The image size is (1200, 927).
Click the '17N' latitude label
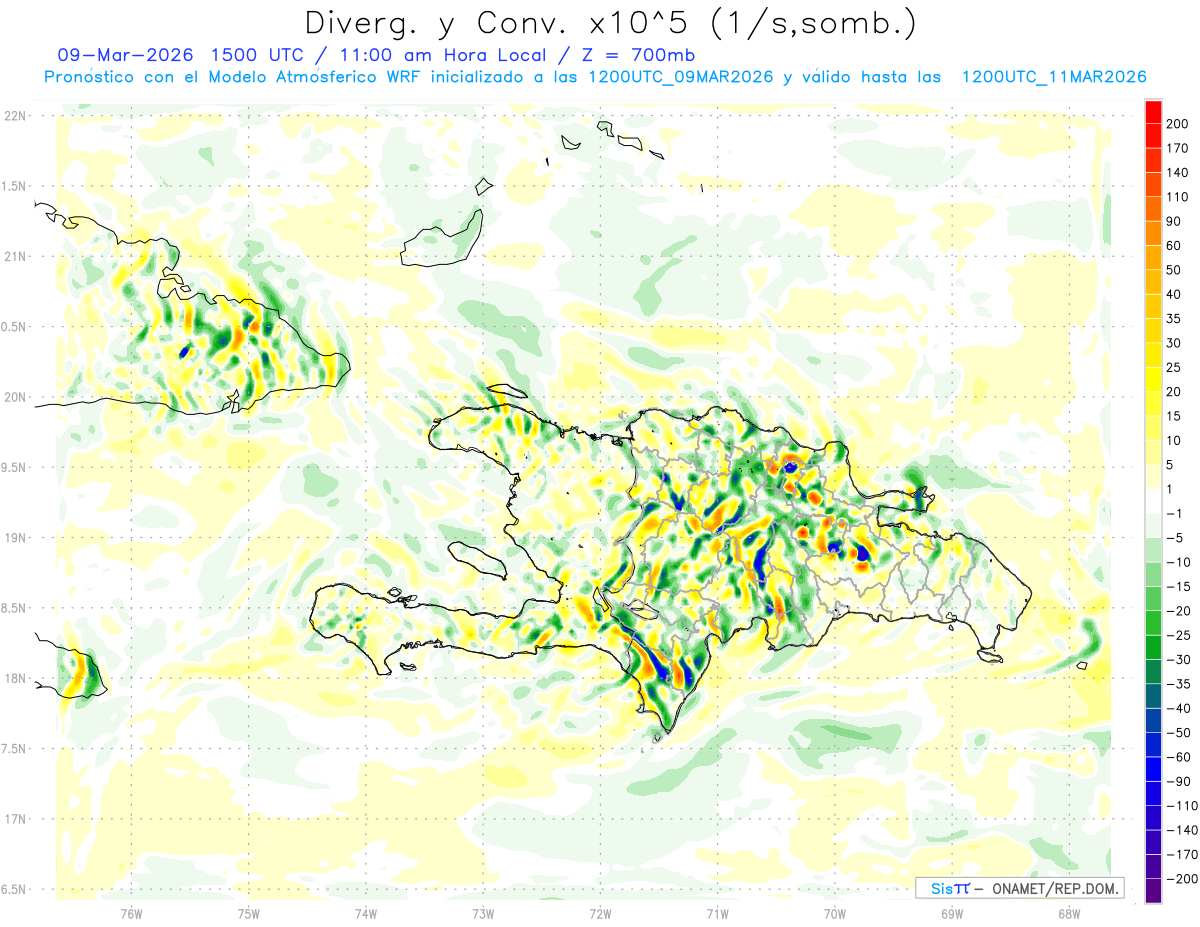14,819
